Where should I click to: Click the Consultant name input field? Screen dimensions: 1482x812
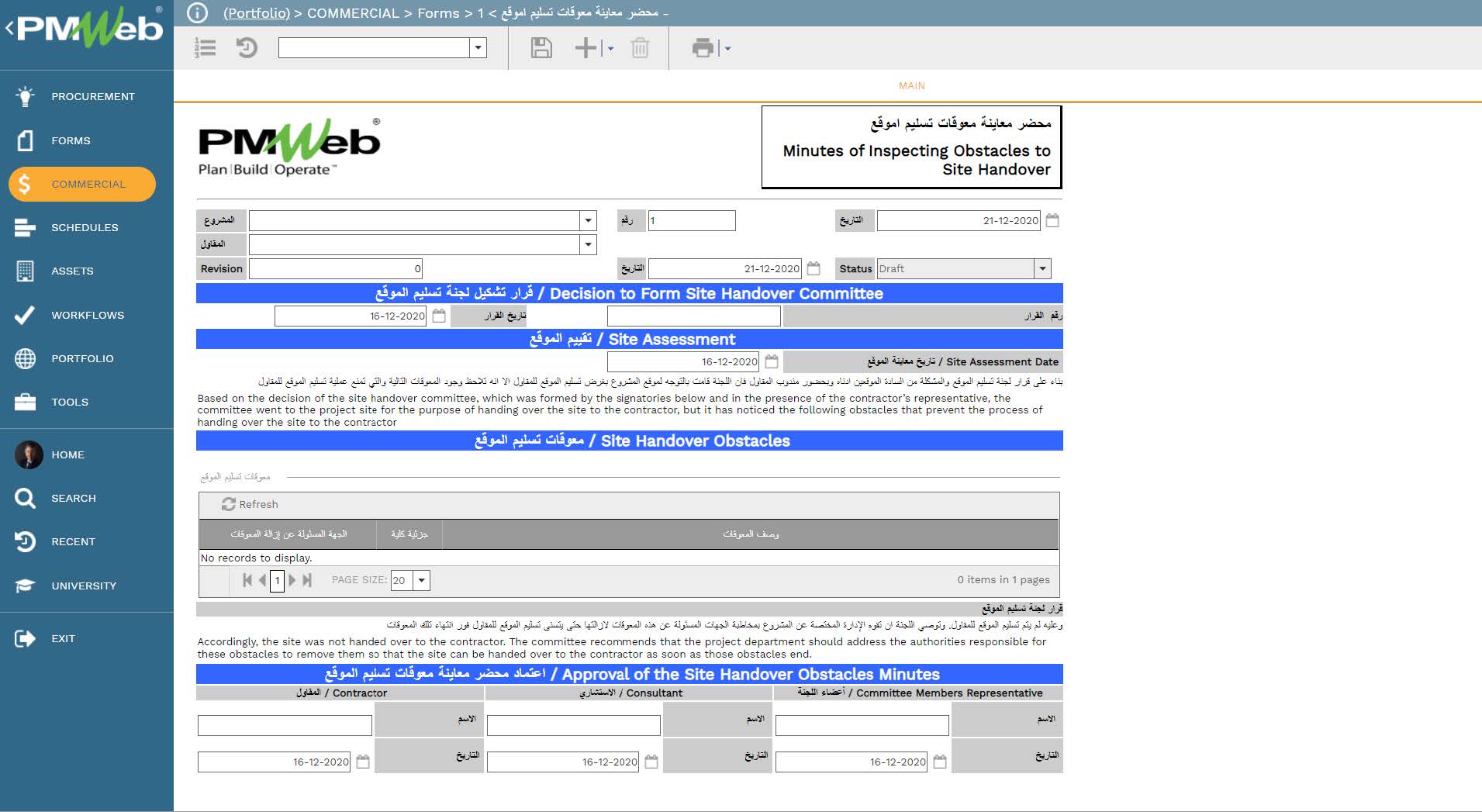[x=574, y=725]
